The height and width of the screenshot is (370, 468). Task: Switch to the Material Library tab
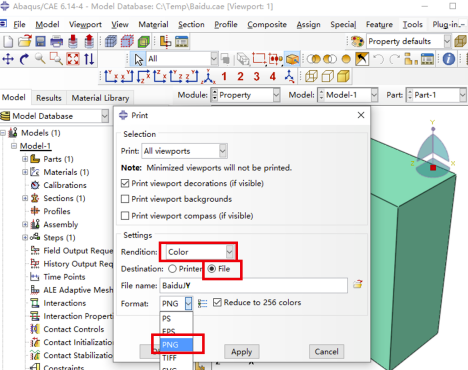(x=100, y=98)
